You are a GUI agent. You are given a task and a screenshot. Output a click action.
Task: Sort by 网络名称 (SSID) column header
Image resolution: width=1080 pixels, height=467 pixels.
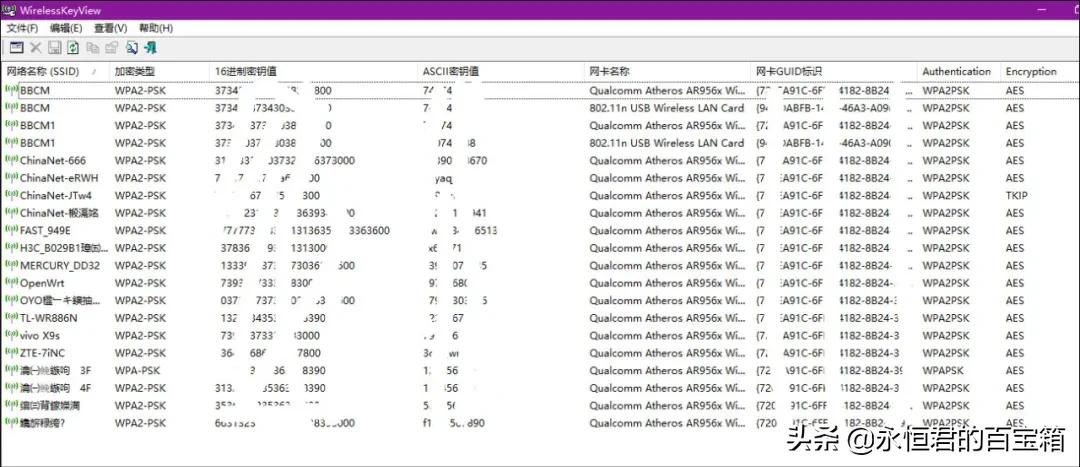[56, 72]
